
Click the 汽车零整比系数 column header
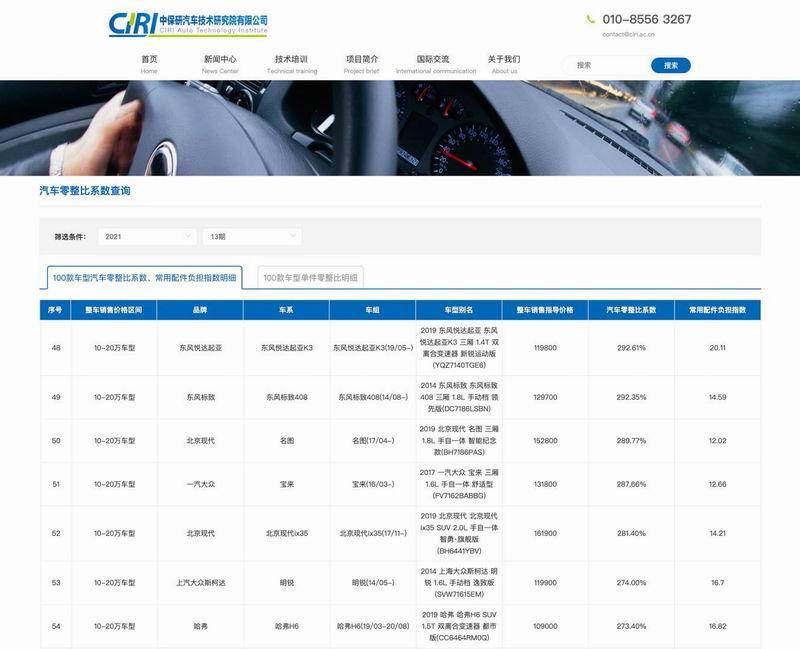[631, 310]
